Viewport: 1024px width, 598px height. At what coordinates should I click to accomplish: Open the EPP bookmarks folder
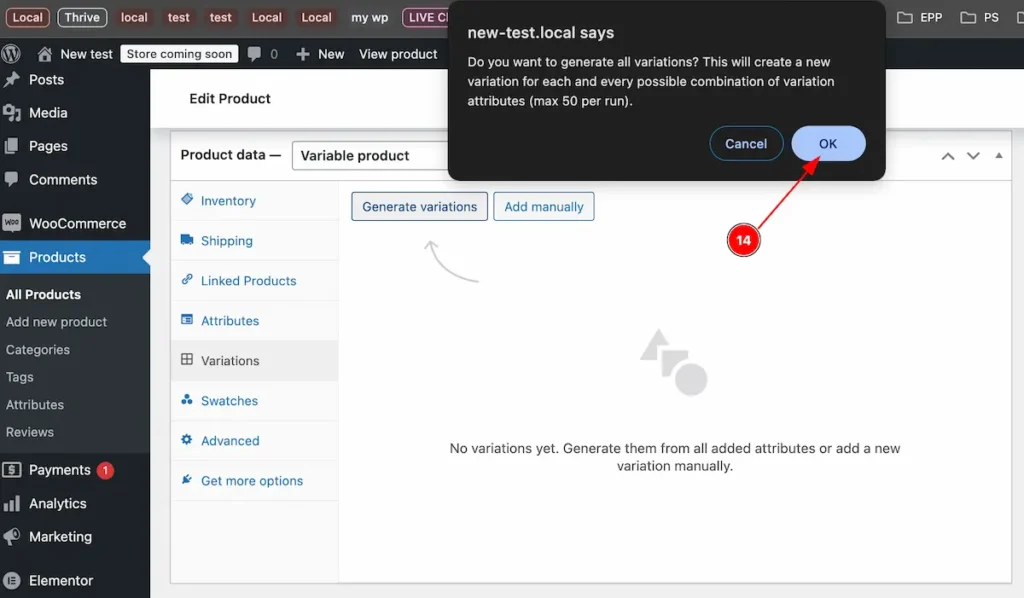[x=920, y=18]
